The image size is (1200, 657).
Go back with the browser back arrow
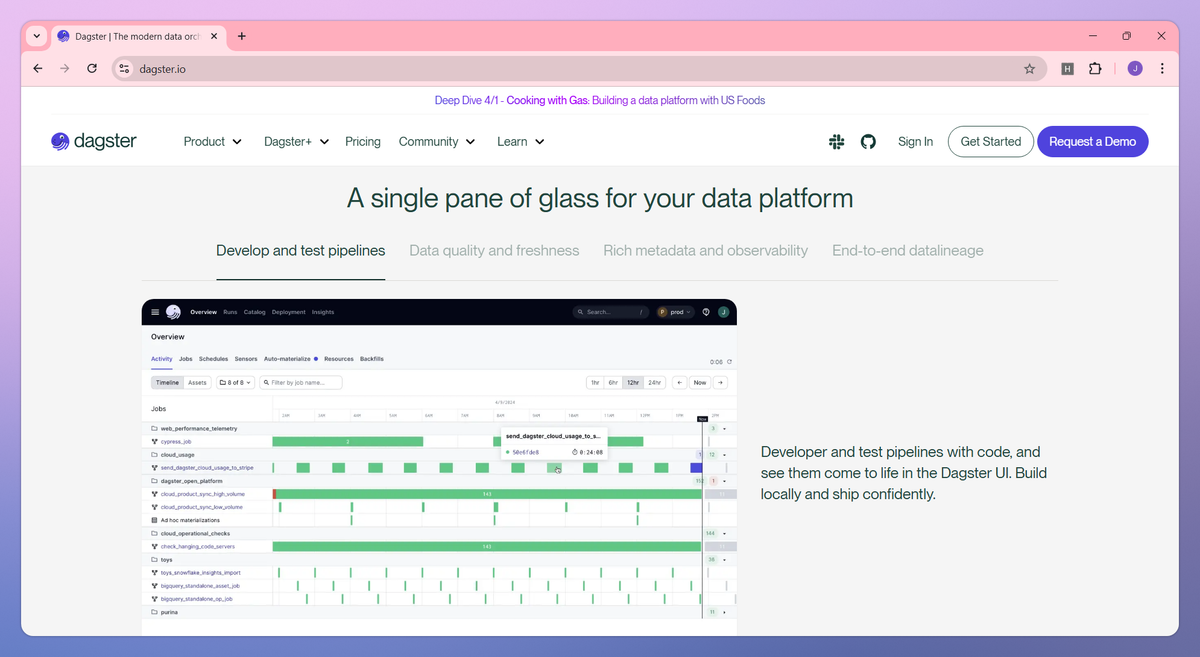[38, 69]
